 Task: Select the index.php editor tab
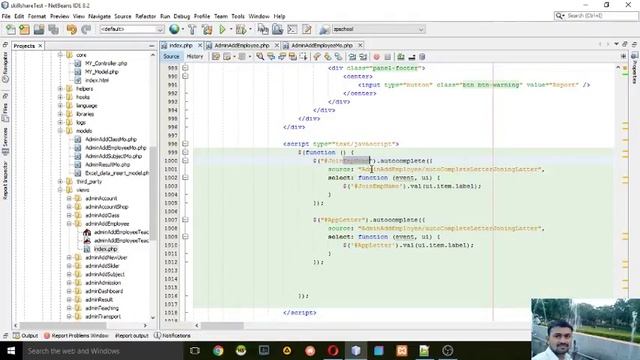point(180,45)
